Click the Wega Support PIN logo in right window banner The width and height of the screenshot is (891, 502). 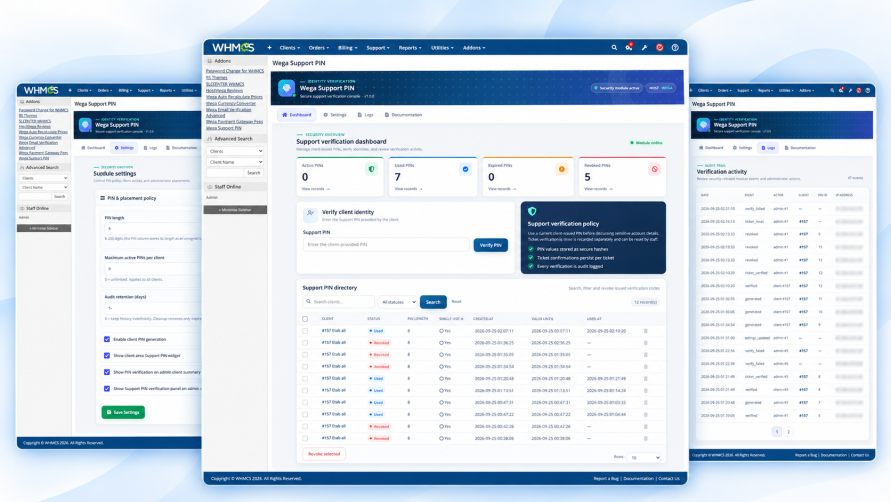703,125
